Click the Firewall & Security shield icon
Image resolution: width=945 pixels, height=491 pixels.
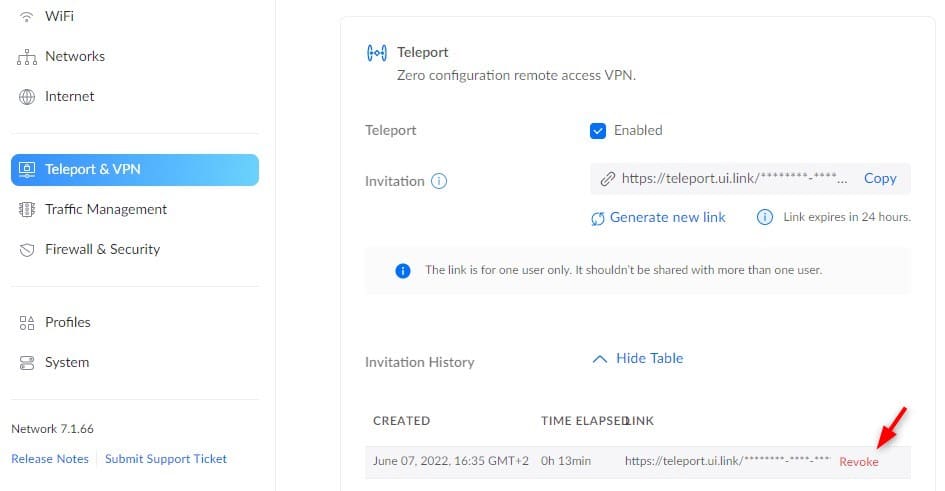click(x=27, y=249)
